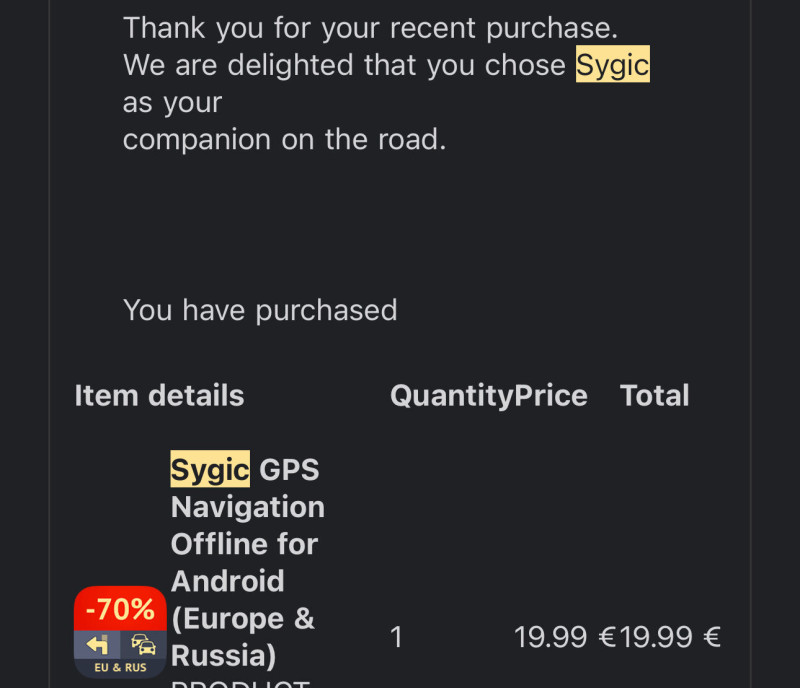This screenshot has width=800, height=688.
Task: Click 'Navigation' in the product title
Action: pos(248,507)
